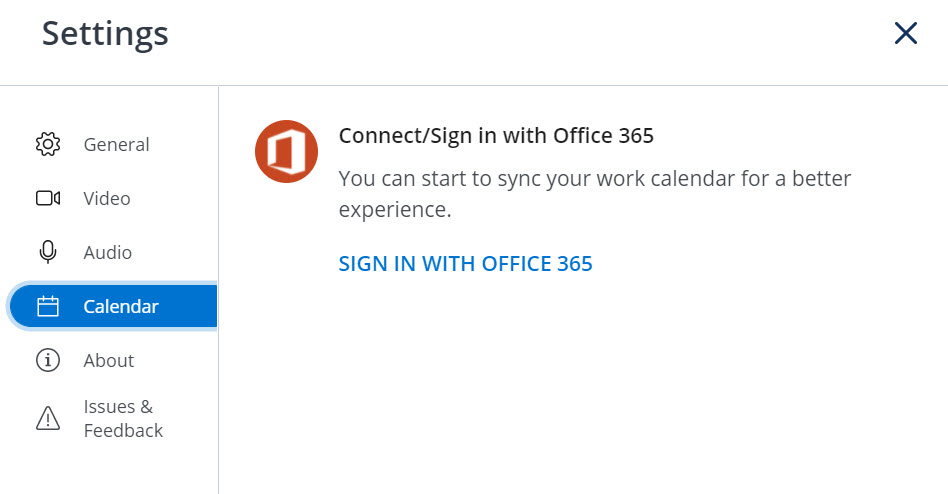948x494 pixels.
Task: Close the Settings dialog with the X
Action: (906, 33)
